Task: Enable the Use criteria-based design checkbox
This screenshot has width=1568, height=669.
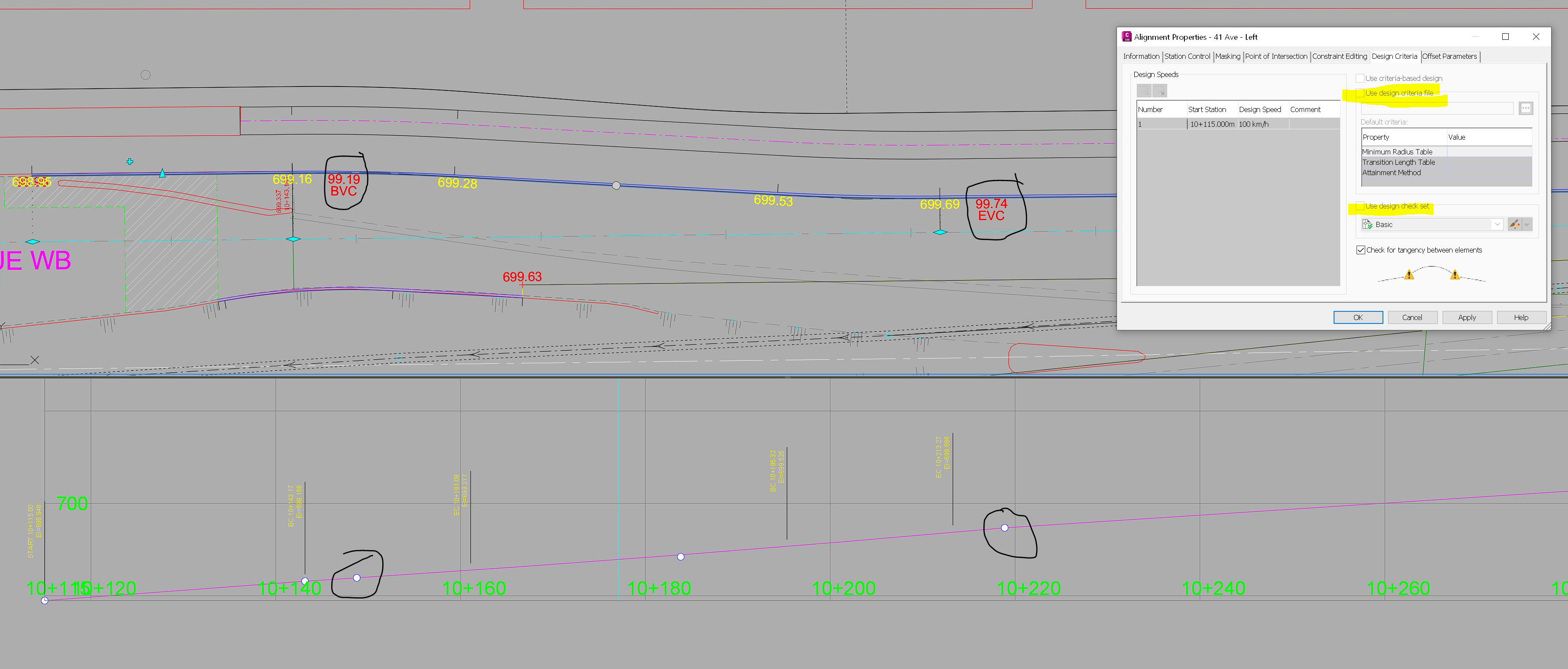Action: point(1360,78)
